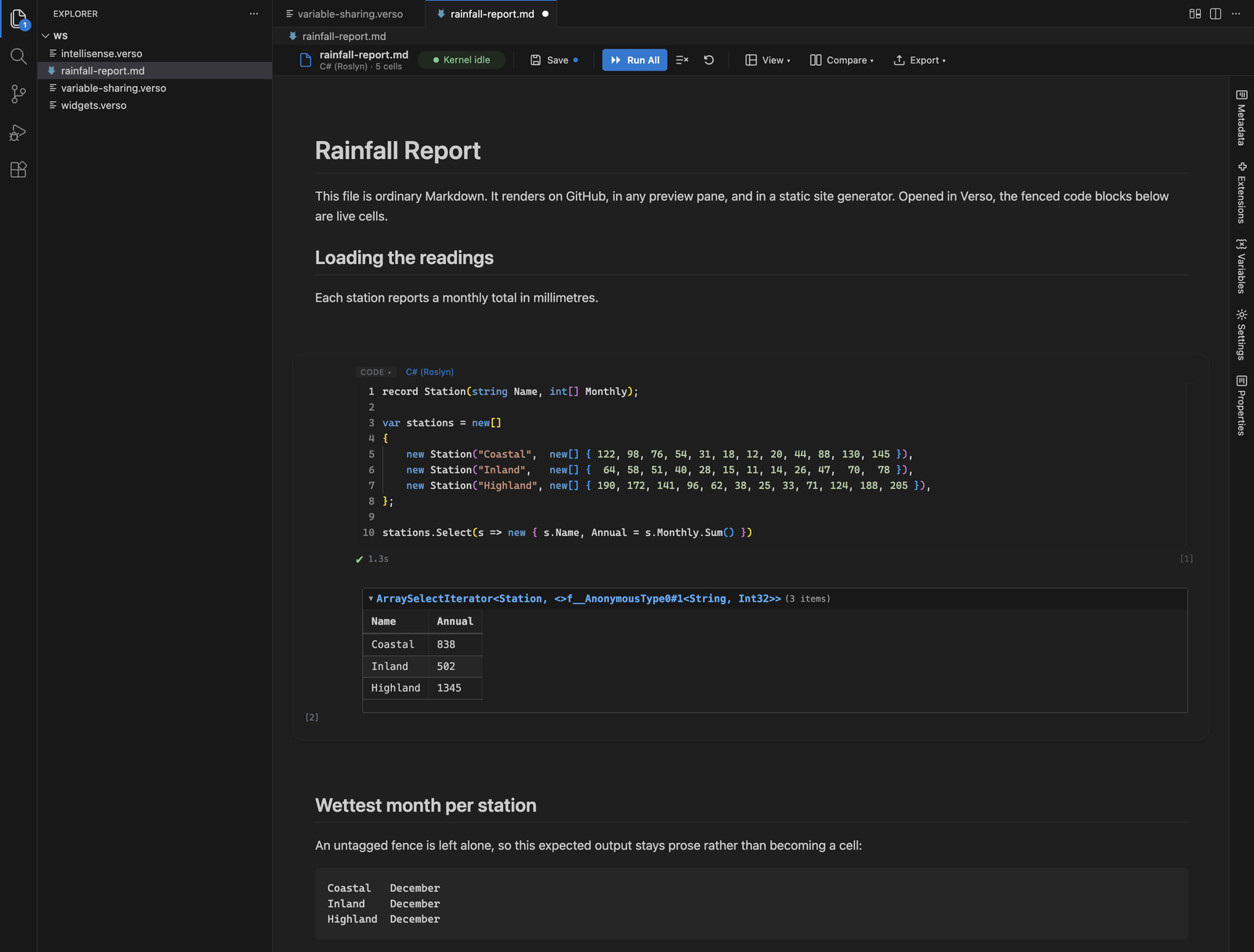
Task: Open Settings side panel
Action: [1241, 335]
